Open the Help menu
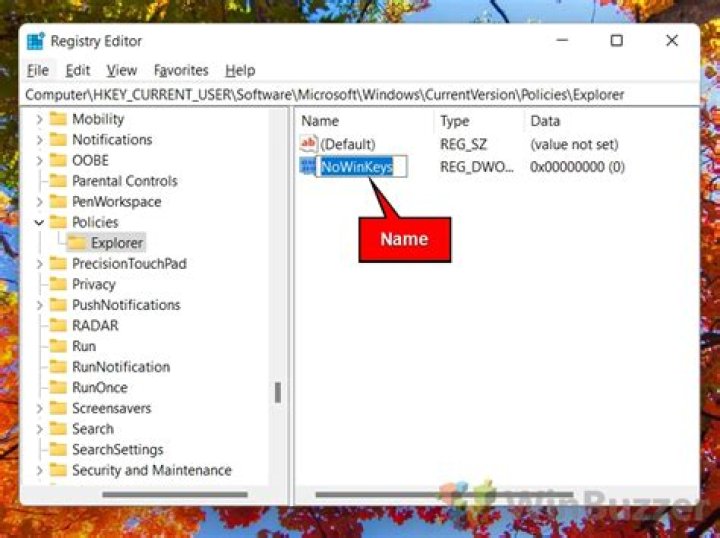Image resolution: width=720 pixels, height=538 pixels. pos(240,70)
